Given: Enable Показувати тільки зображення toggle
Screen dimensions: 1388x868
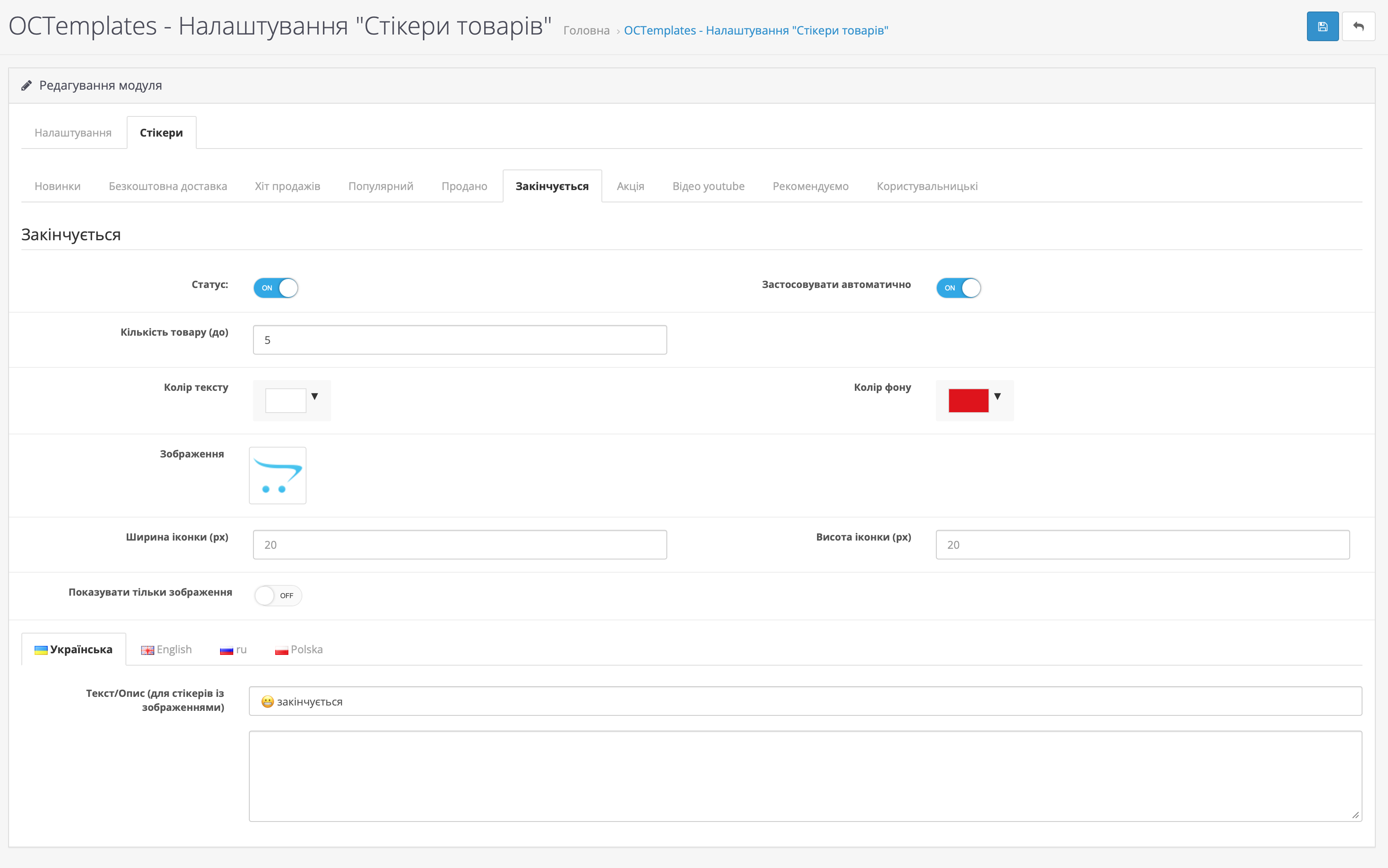Looking at the screenshot, I should [x=278, y=595].
